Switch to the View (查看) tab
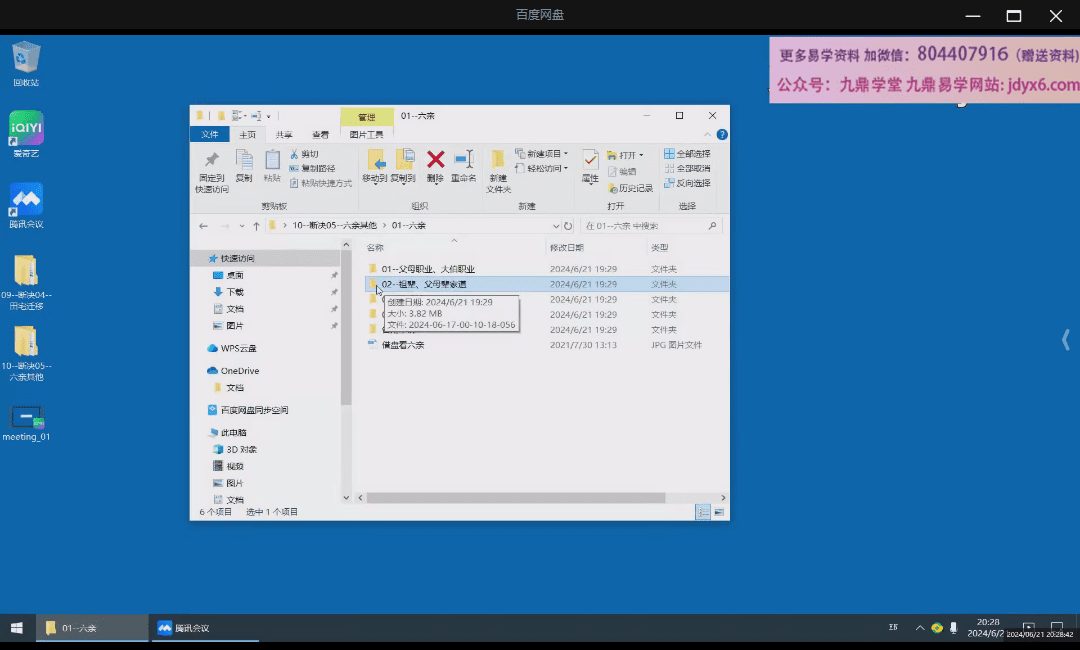Viewport: 1080px width, 650px height. pos(320,134)
